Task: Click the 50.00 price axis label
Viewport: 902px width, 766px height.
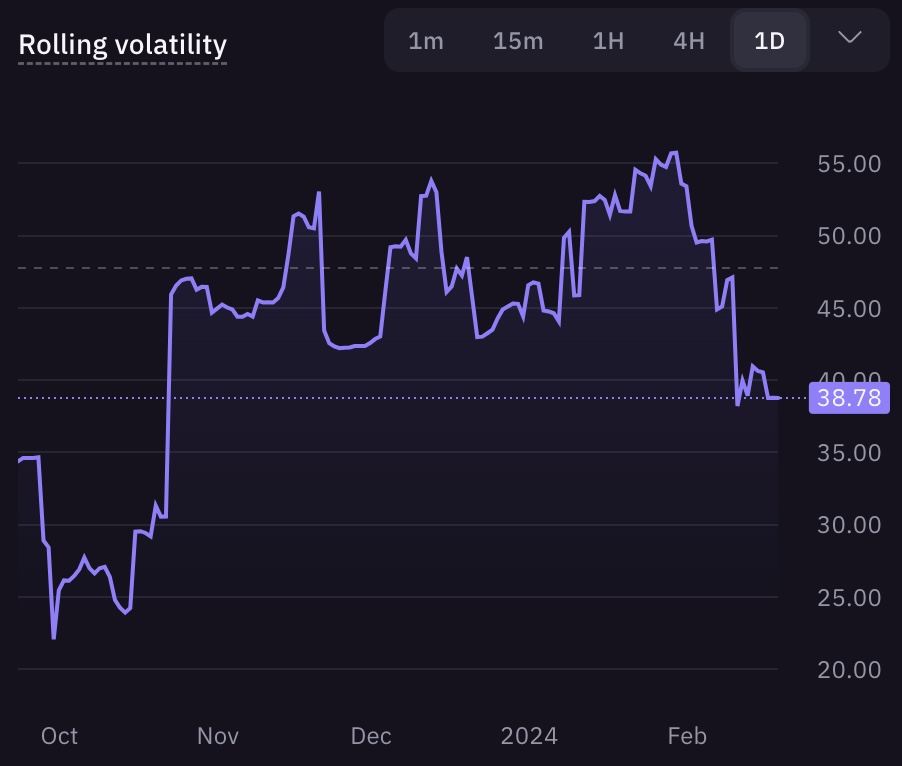Action: pyautogui.click(x=849, y=236)
